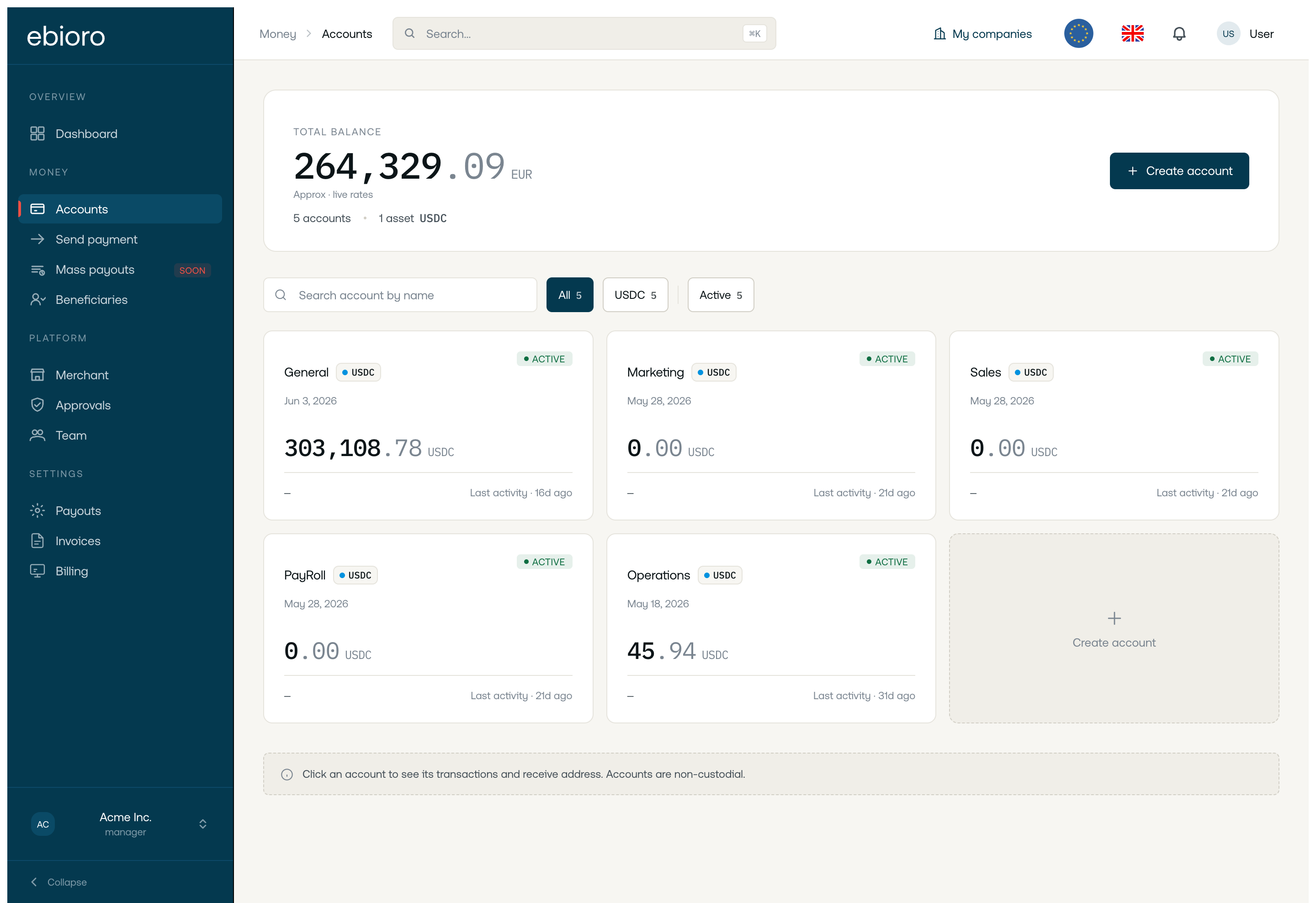Click the Billing monitor icon
This screenshot has height=903, width=1316.
click(37, 571)
